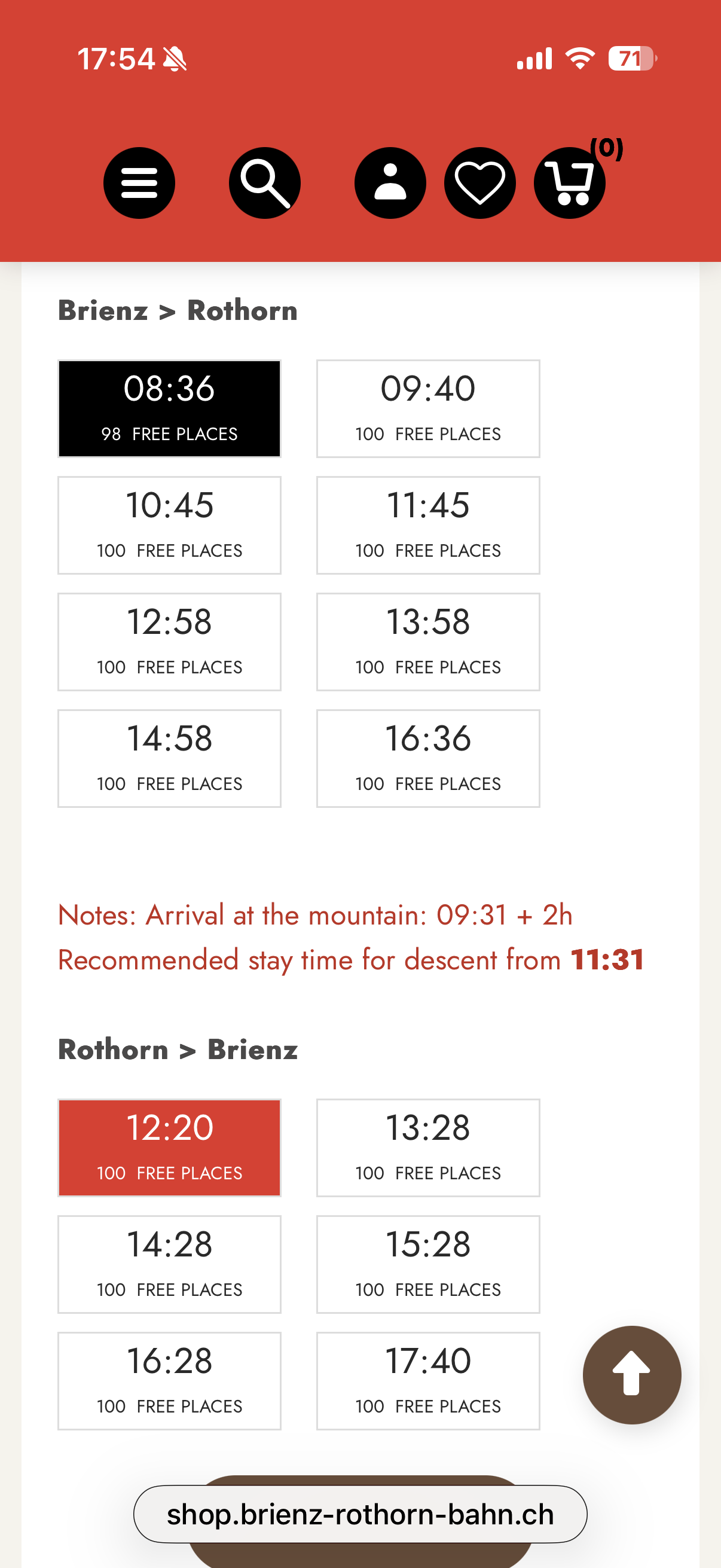Tap the shop.brienz-rothorn-bahn.ch address bar
This screenshot has width=721, height=1568.
(360, 1514)
